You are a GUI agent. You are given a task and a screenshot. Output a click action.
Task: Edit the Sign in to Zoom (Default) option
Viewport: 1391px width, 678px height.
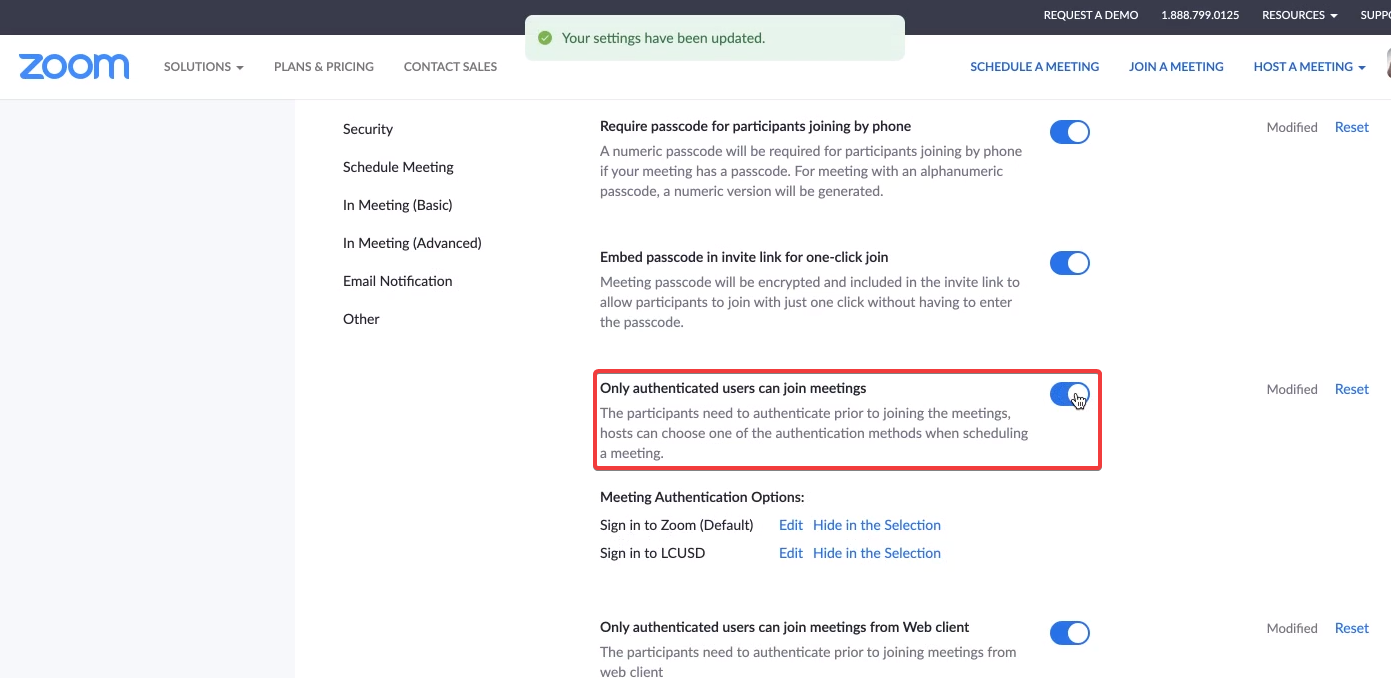tap(791, 525)
